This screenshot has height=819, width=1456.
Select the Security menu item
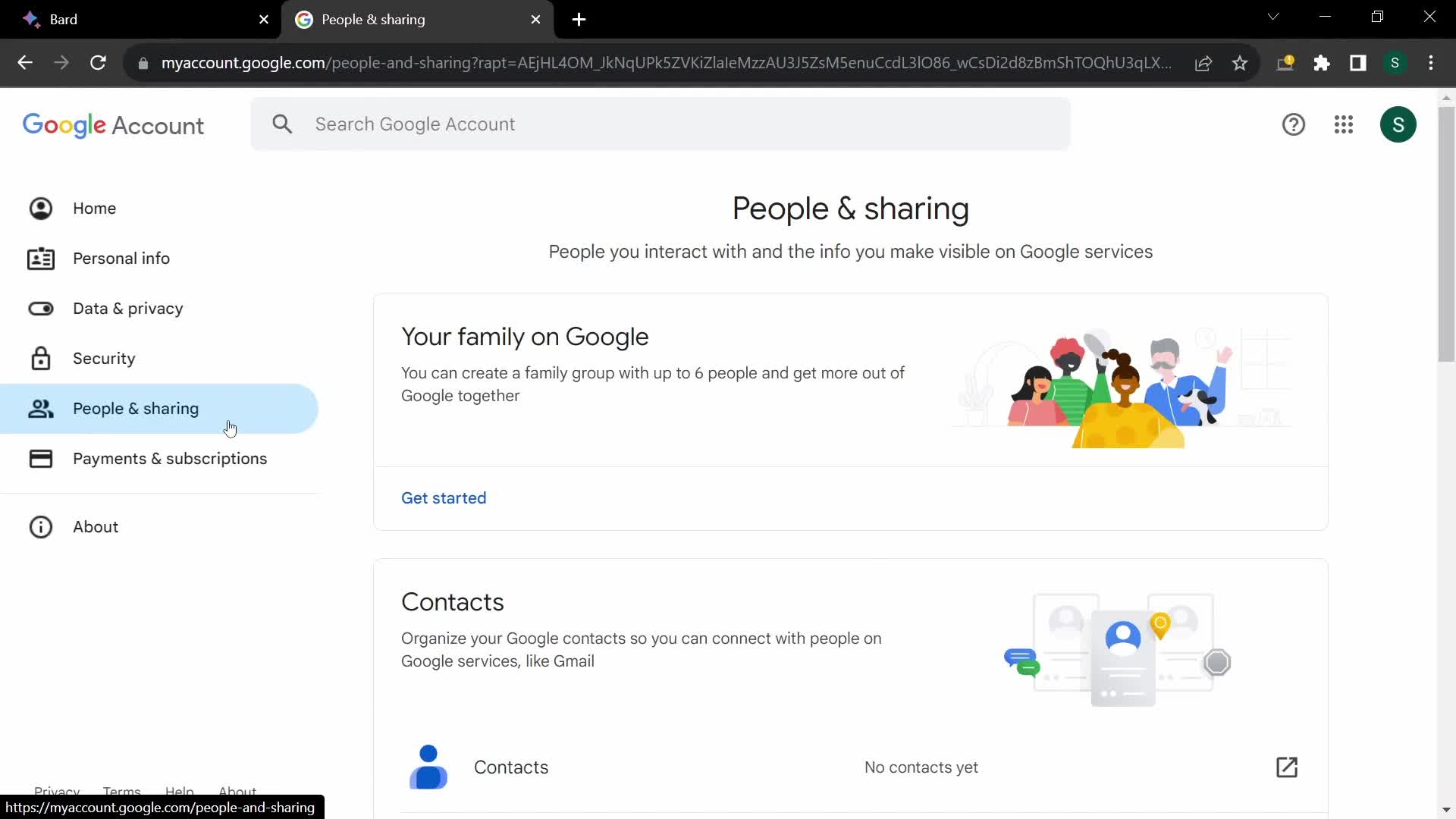click(104, 358)
